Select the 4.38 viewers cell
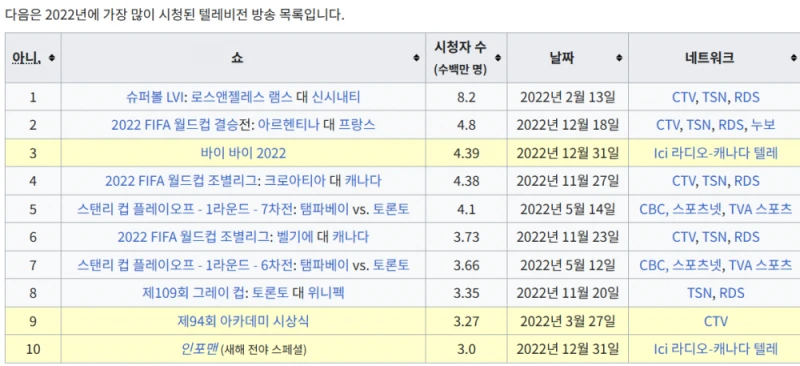 coord(466,181)
